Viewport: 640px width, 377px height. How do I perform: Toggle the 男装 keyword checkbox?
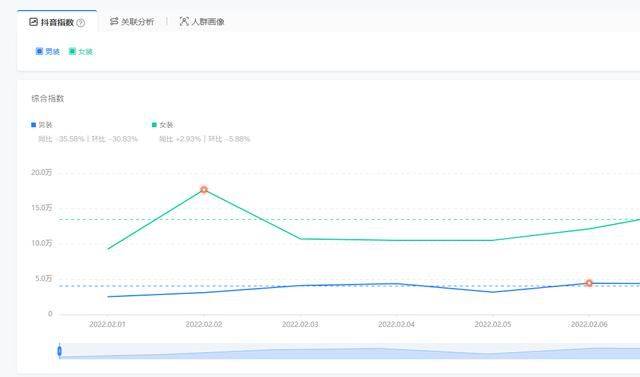click(x=39, y=51)
